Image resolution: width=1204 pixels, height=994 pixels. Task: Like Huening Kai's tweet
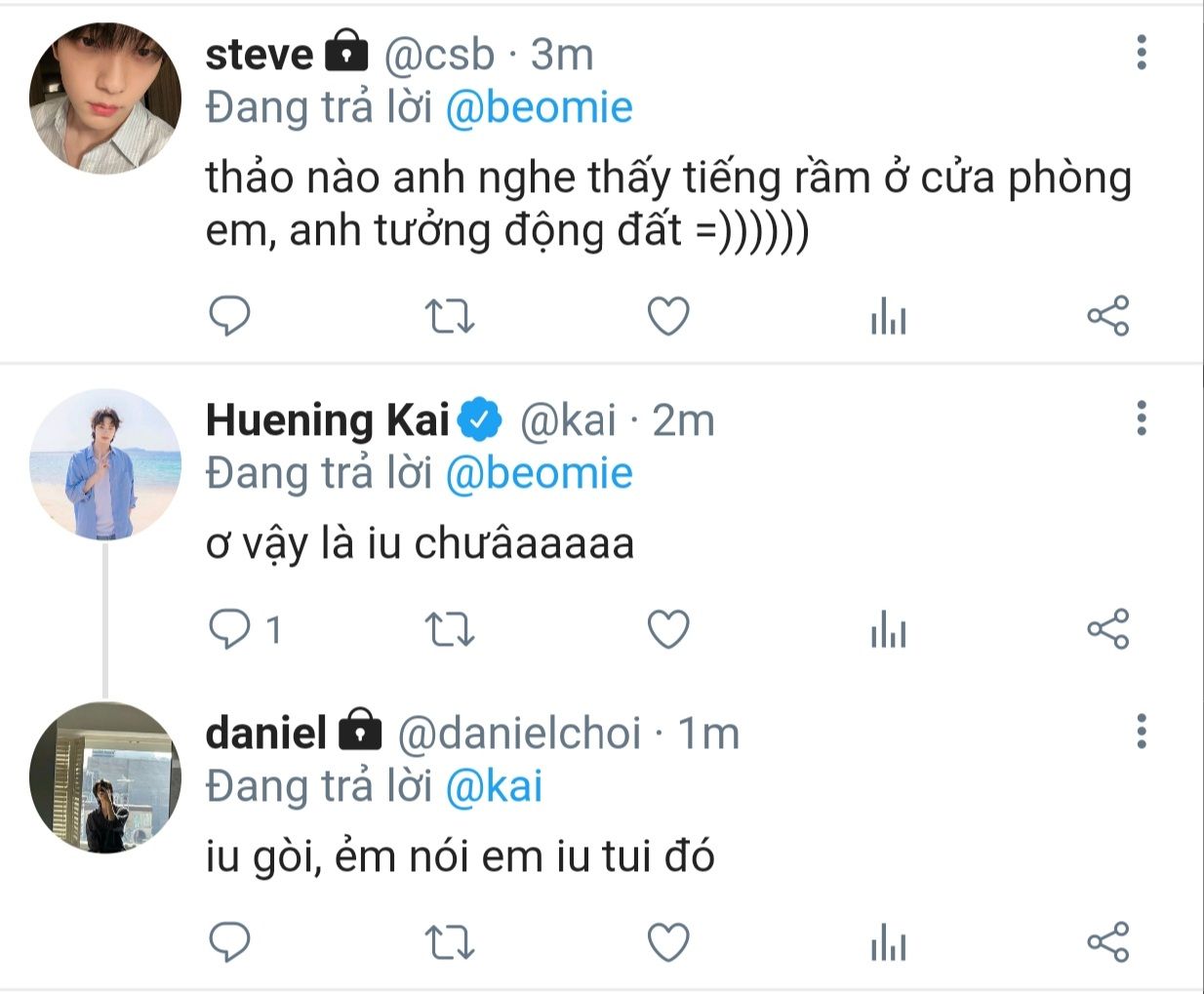pos(669,629)
